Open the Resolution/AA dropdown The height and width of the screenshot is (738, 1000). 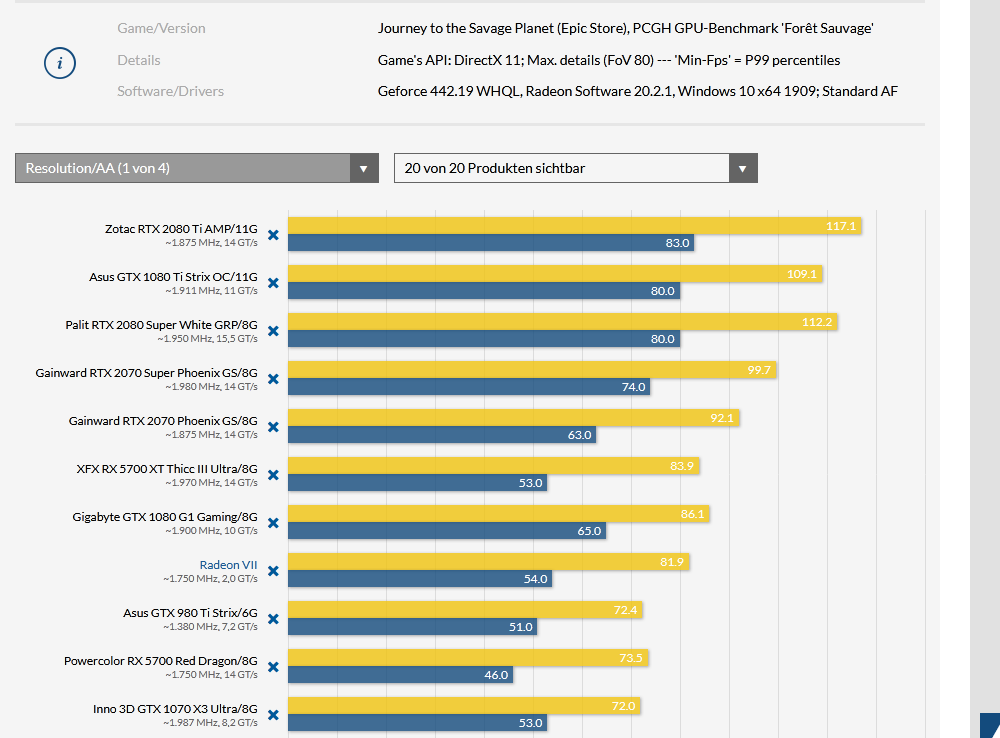(x=196, y=168)
